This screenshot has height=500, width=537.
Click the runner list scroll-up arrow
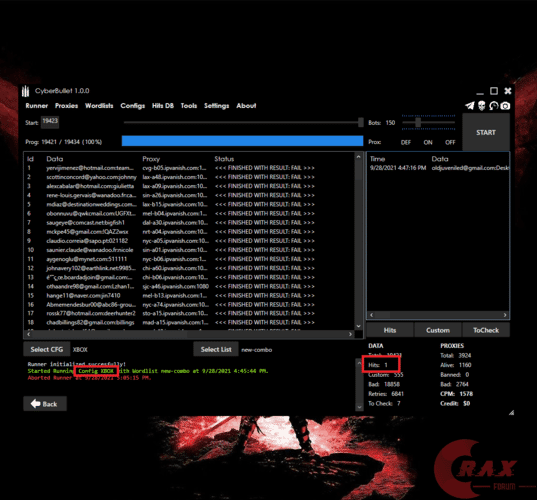pos(358,157)
